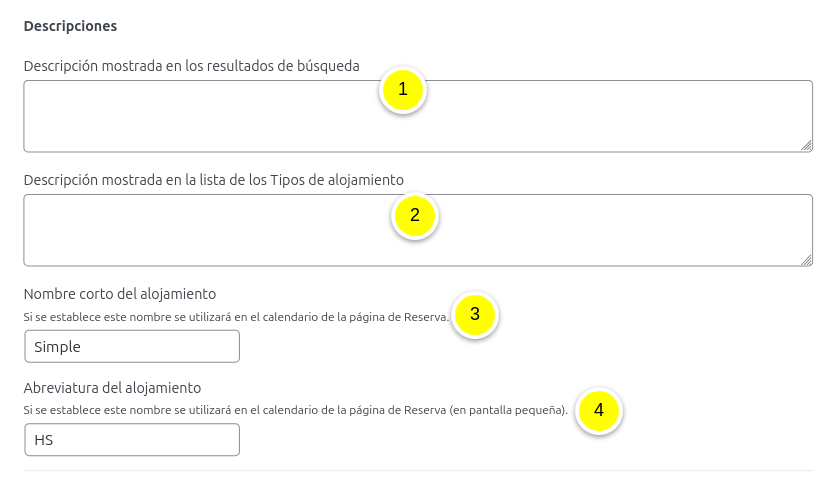The height and width of the screenshot is (485, 830).
Task: Grab resize handle of search results description box
Action: (x=806, y=145)
